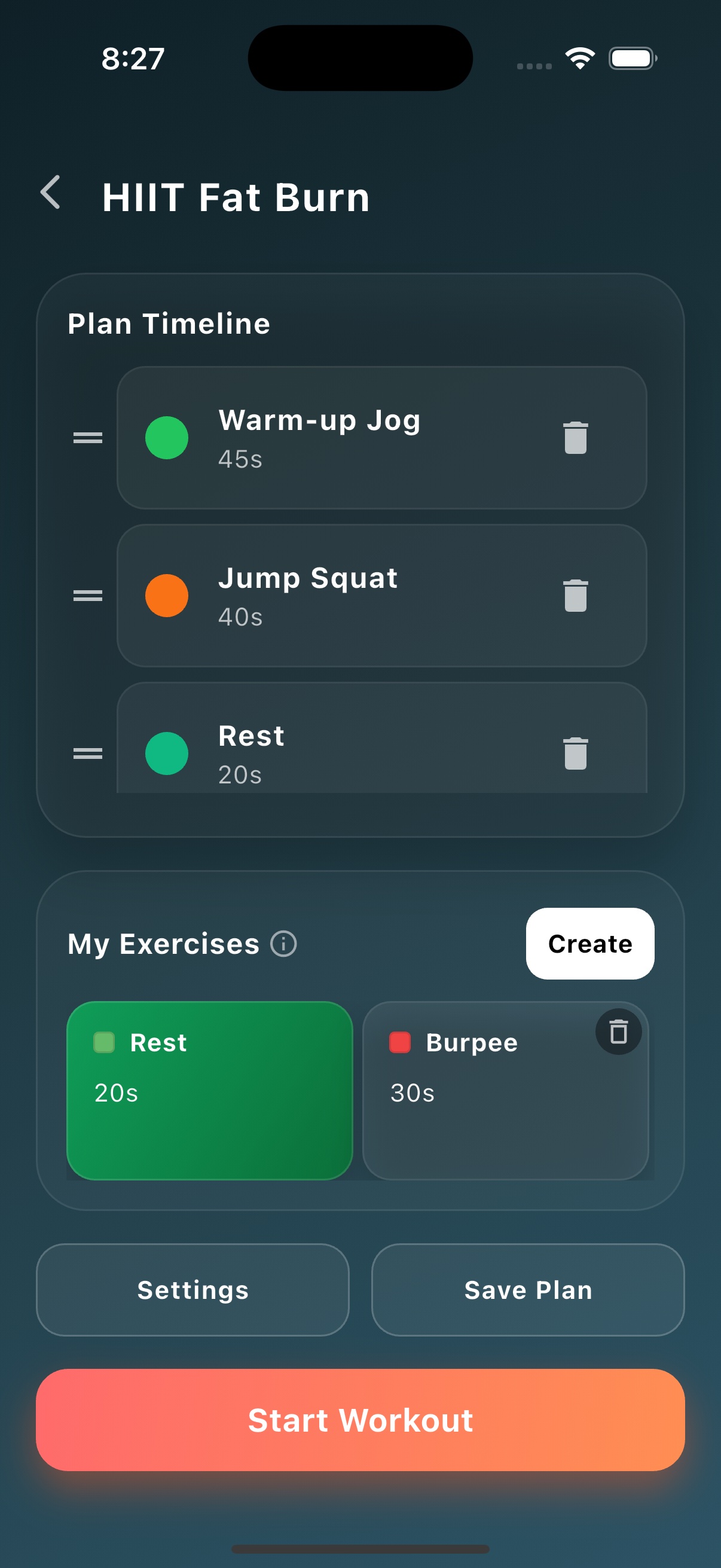Image resolution: width=721 pixels, height=1568 pixels.
Task: Tap the HIIT Fat Burn title
Action: [236, 197]
